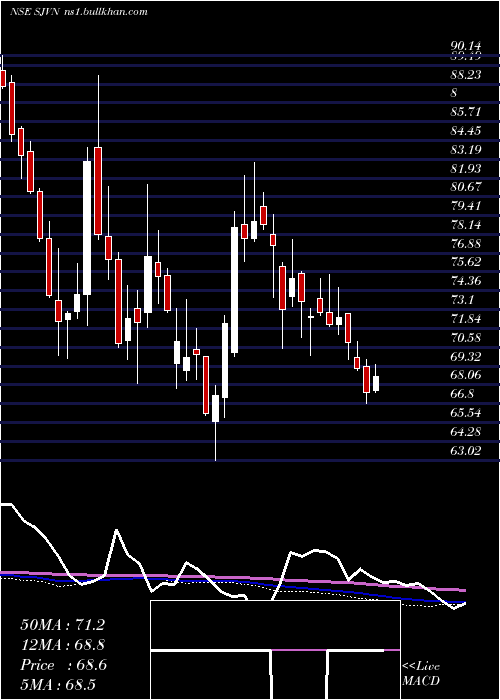Click the 75.62 price axis label
This screenshot has height=700, width=500.
(x=465, y=262)
